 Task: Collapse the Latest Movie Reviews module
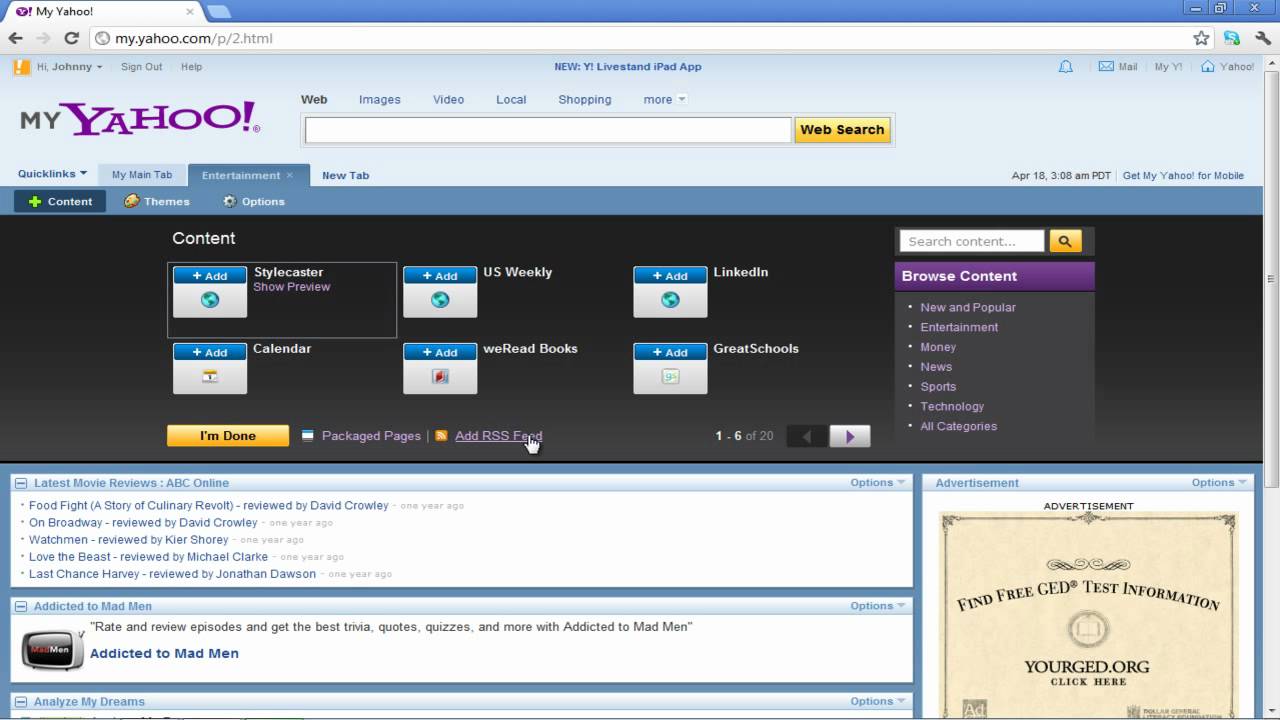click(21, 483)
